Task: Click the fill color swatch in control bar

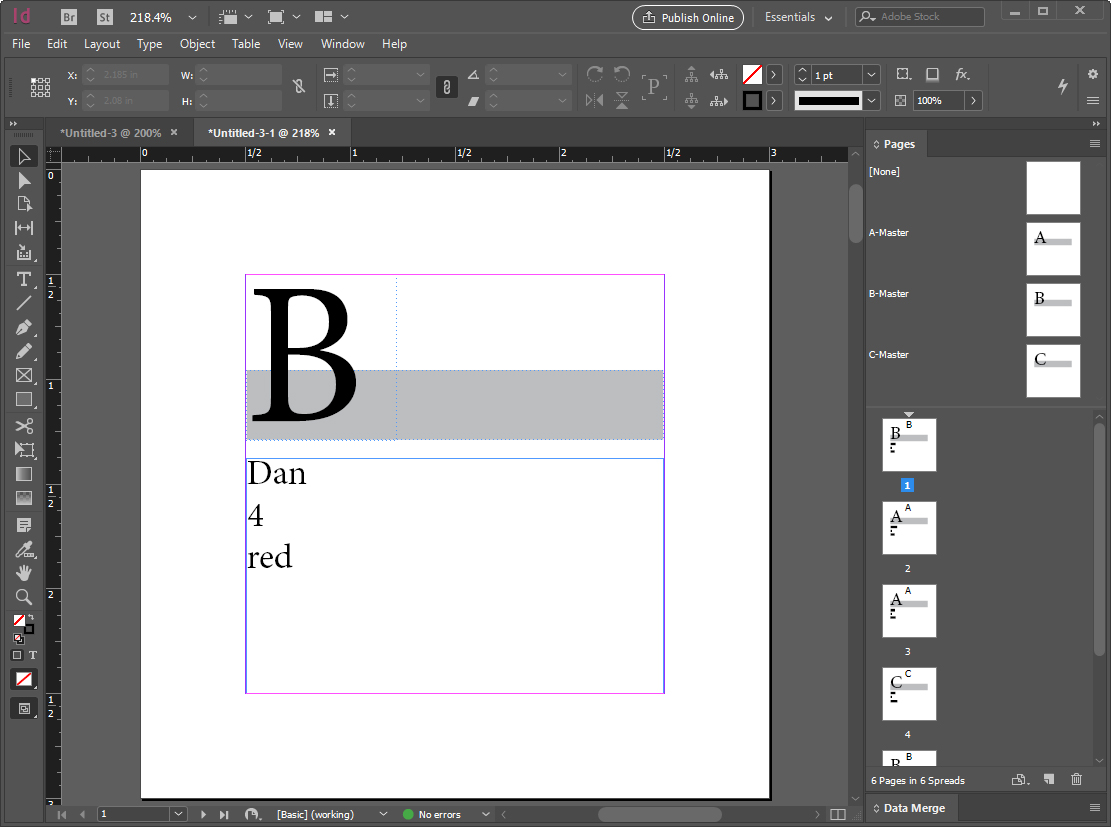Action: click(x=752, y=75)
